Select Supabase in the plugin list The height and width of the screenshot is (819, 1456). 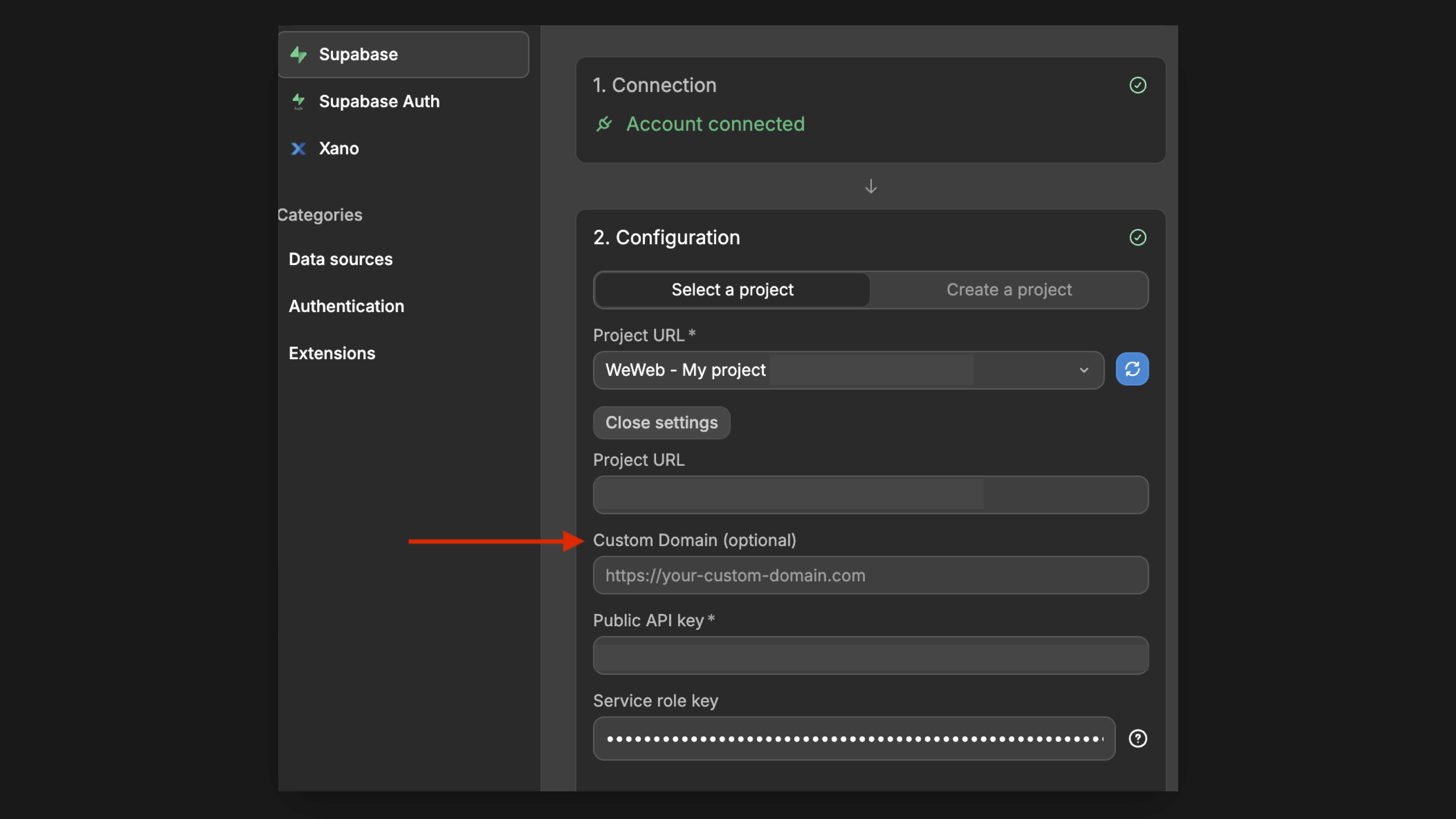coord(403,55)
